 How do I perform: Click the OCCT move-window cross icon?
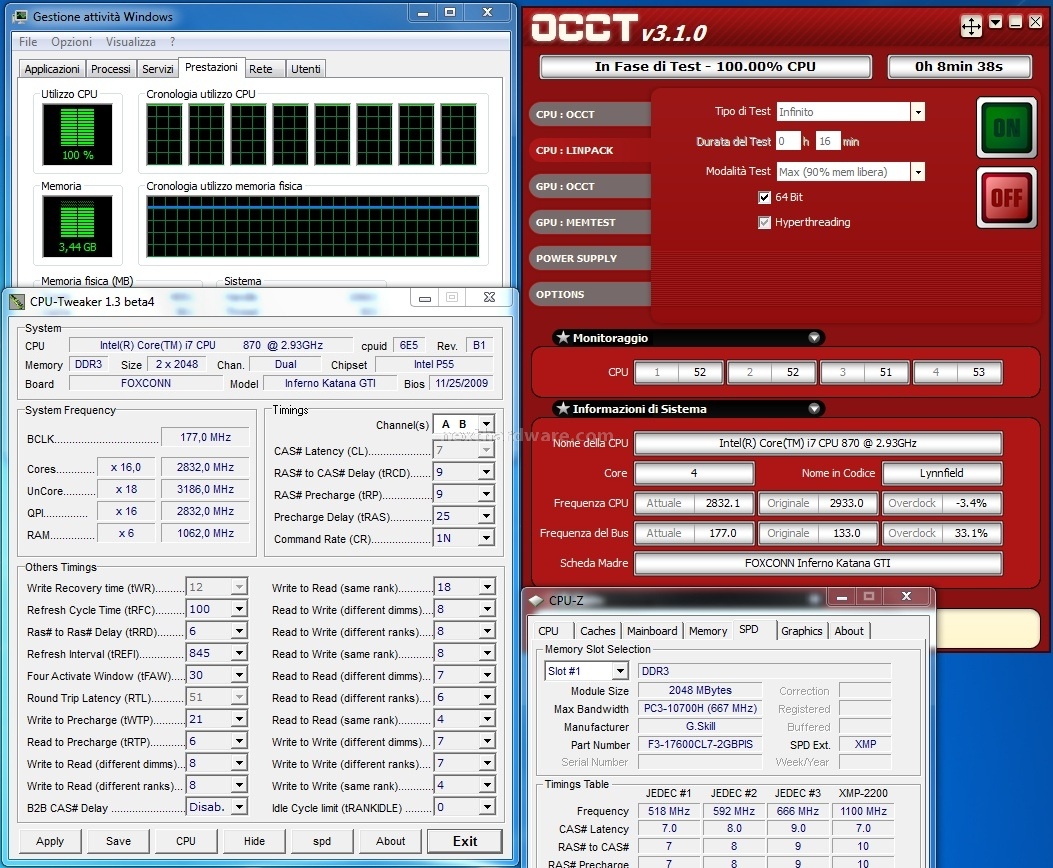971,26
